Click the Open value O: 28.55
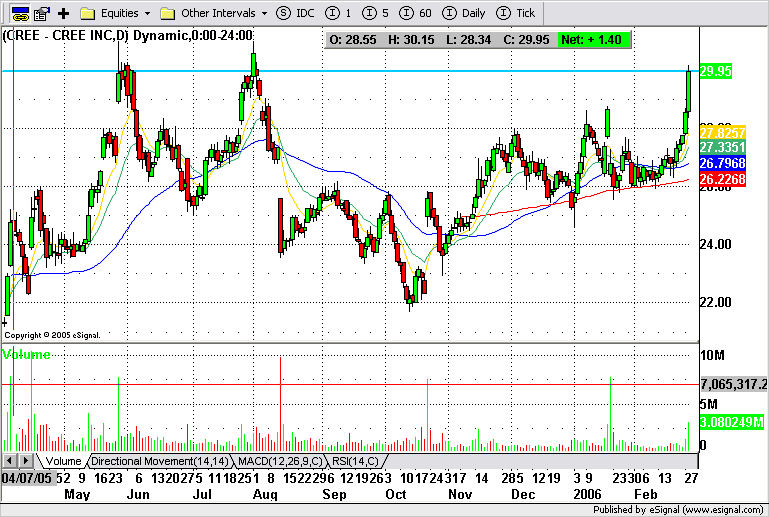This screenshot has width=769, height=517. 353,40
